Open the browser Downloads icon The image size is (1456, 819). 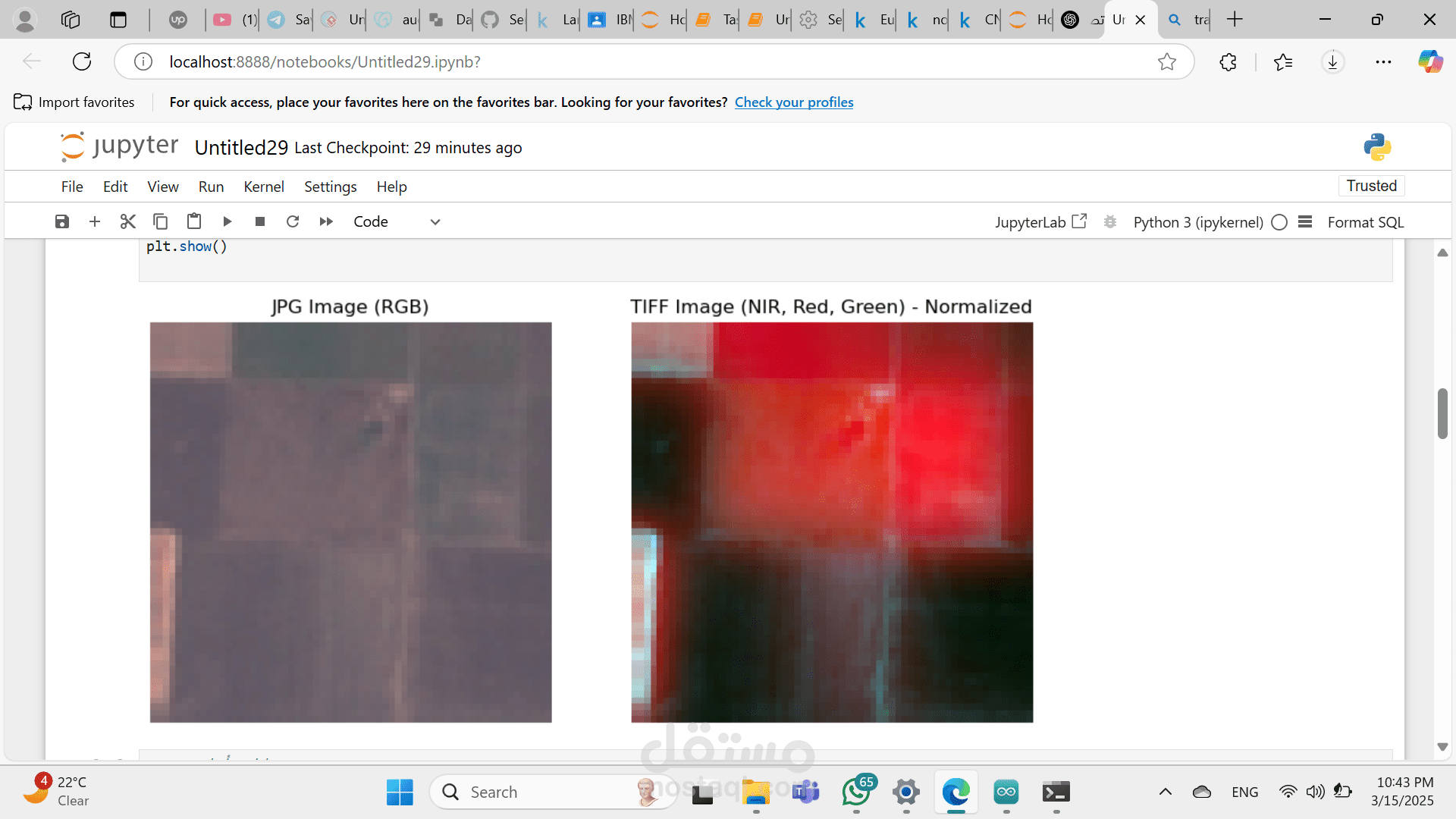tap(1333, 62)
